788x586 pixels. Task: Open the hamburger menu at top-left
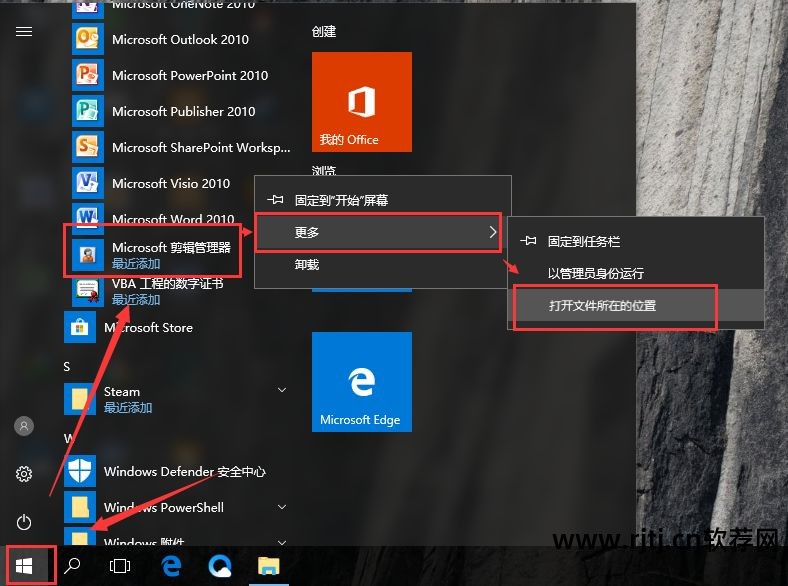pos(24,32)
